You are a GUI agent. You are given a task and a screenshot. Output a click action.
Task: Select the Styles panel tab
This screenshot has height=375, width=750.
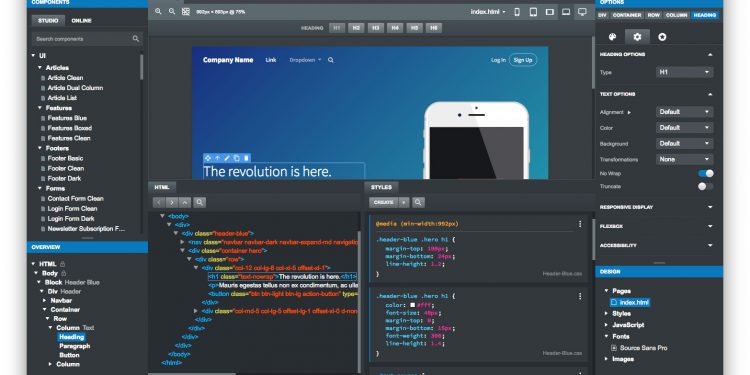point(381,187)
